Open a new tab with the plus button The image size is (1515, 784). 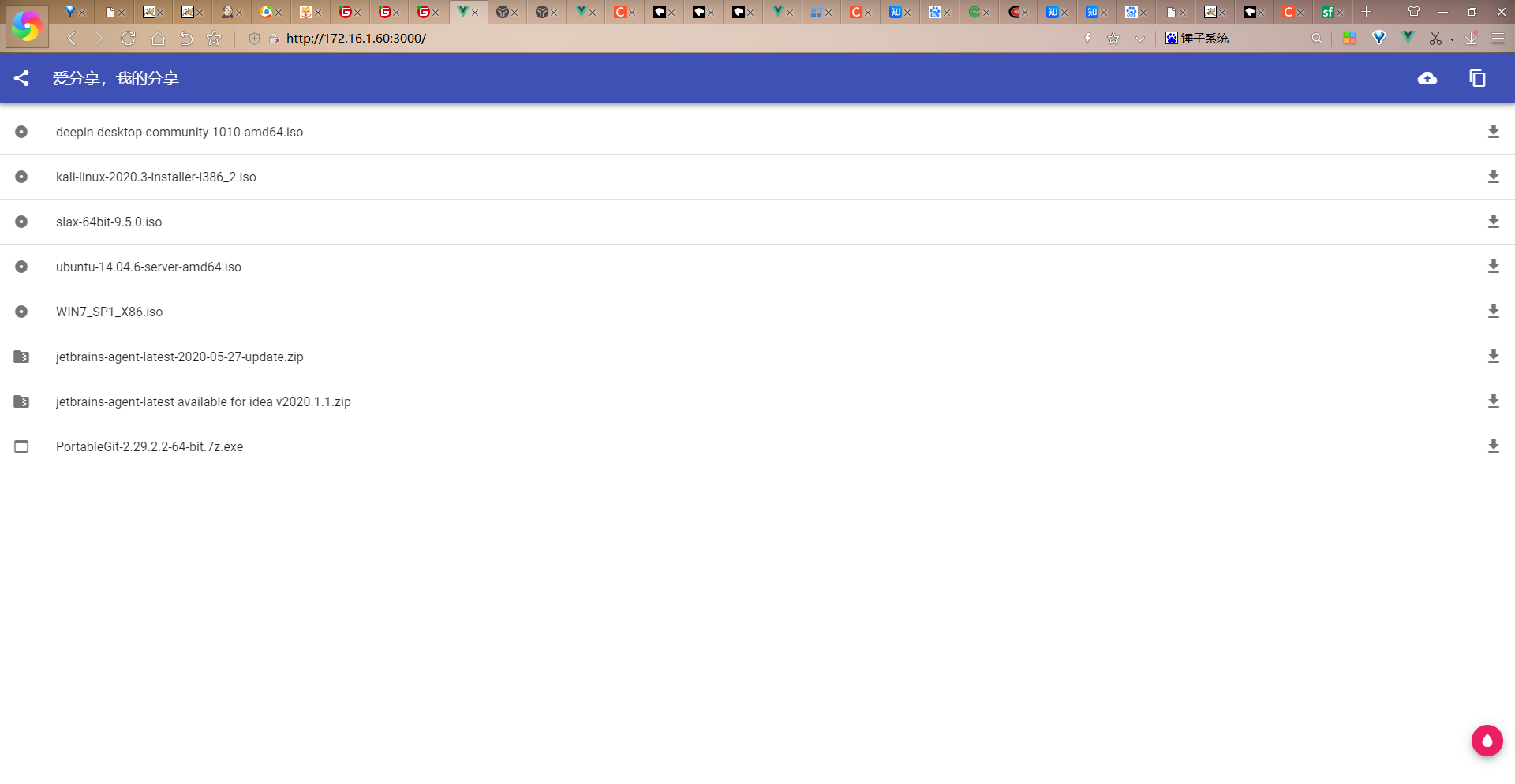1367,12
